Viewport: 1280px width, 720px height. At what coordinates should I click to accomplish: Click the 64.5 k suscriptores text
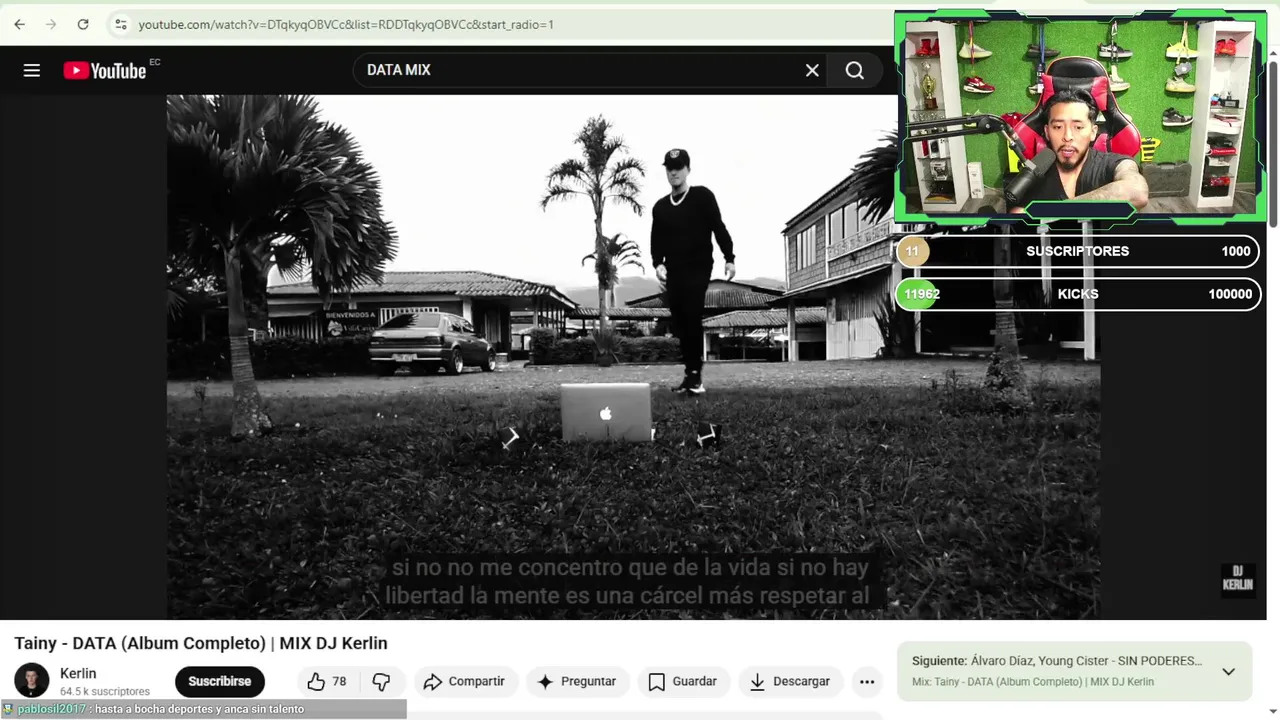tap(105, 691)
